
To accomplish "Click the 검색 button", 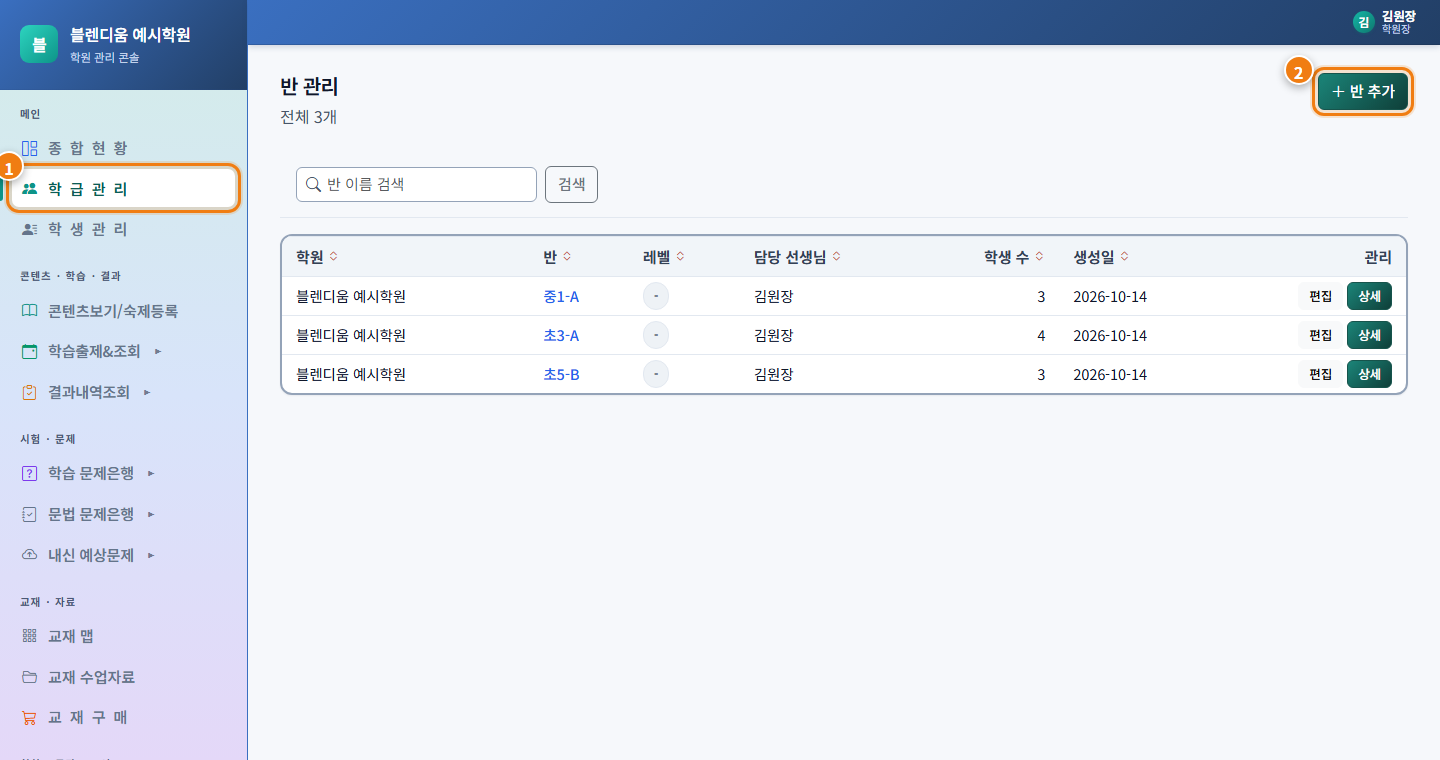I will (x=571, y=184).
